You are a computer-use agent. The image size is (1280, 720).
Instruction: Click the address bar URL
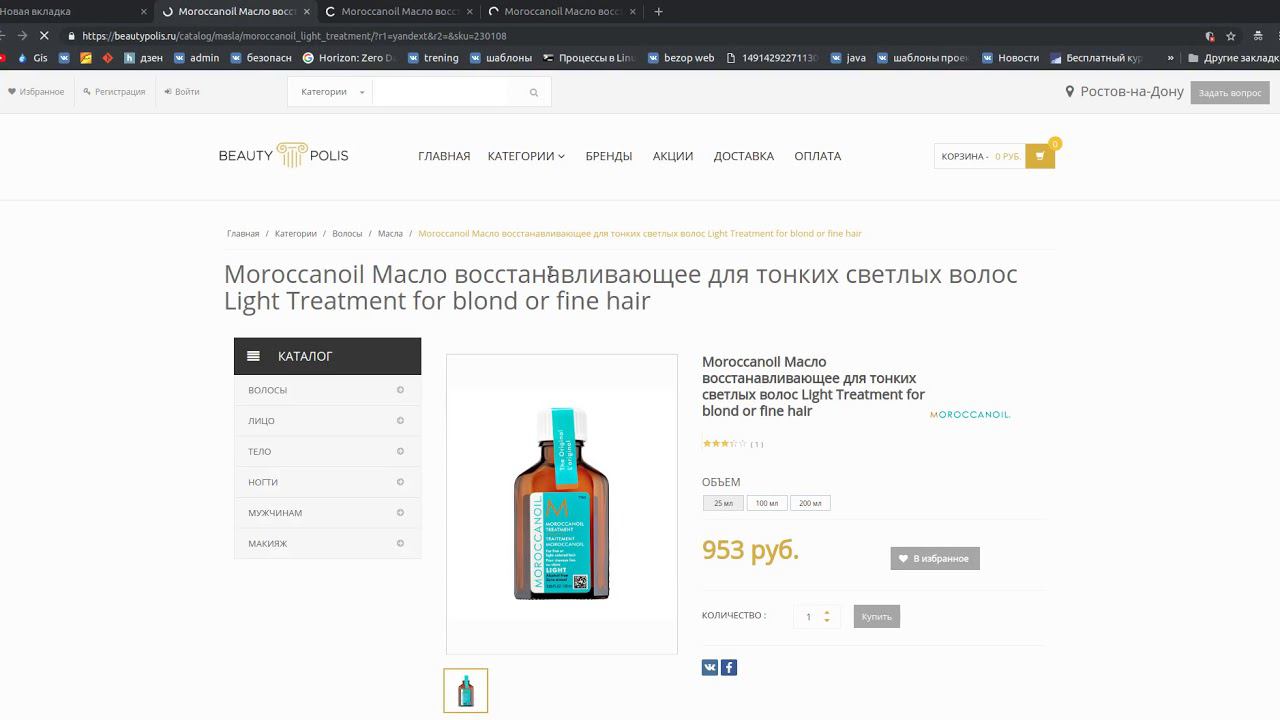(294, 36)
